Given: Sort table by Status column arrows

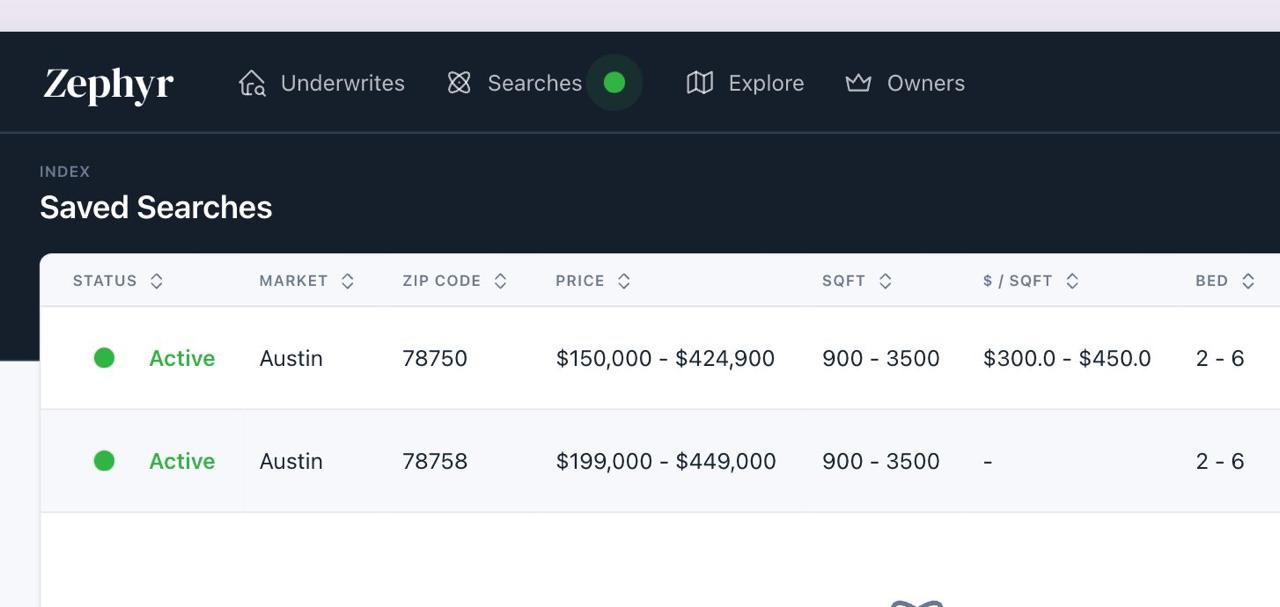Looking at the screenshot, I should (x=156, y=281).
